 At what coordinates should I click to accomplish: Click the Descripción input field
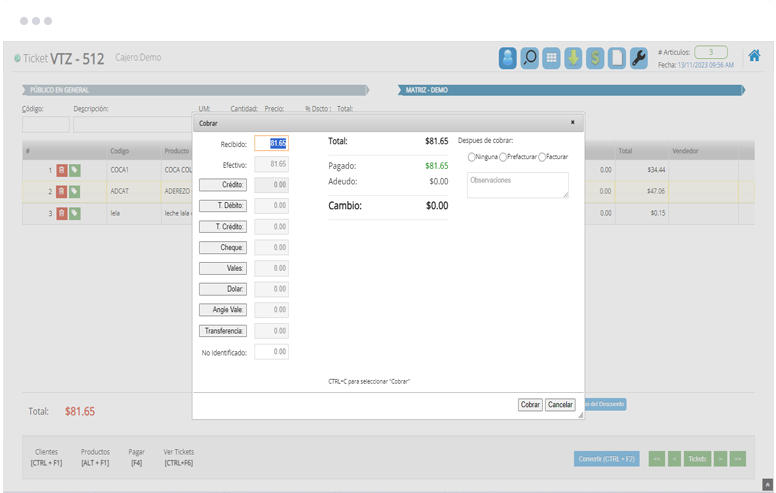[133, 125]
